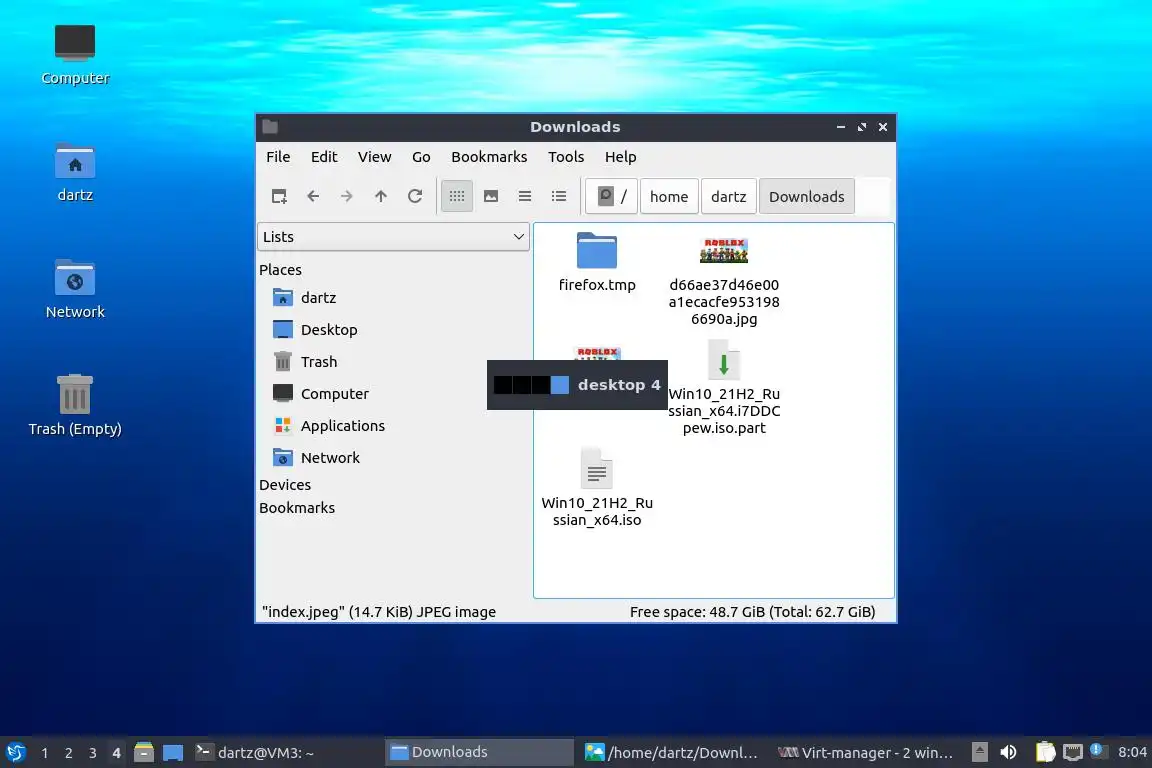Screen dimensions: 1152x768
Task: Open the File menu
Action: pos(278,157)
